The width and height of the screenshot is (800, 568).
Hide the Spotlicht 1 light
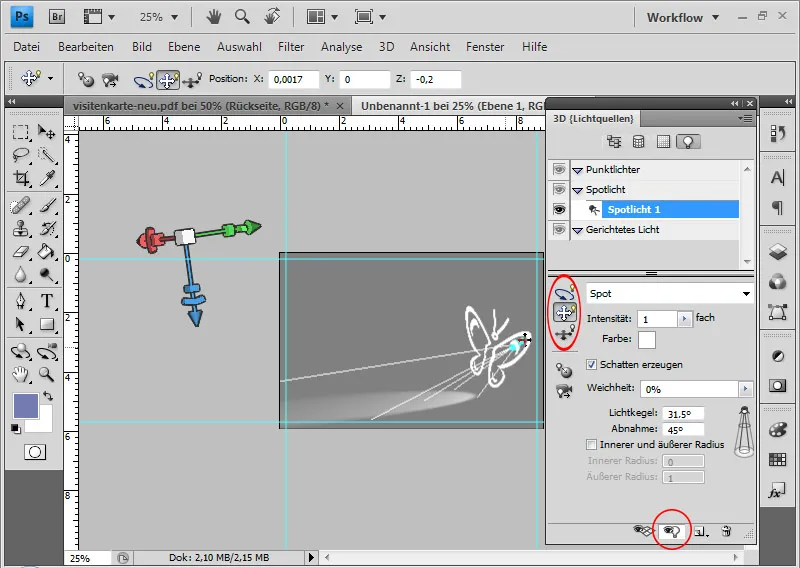[559, 209]
